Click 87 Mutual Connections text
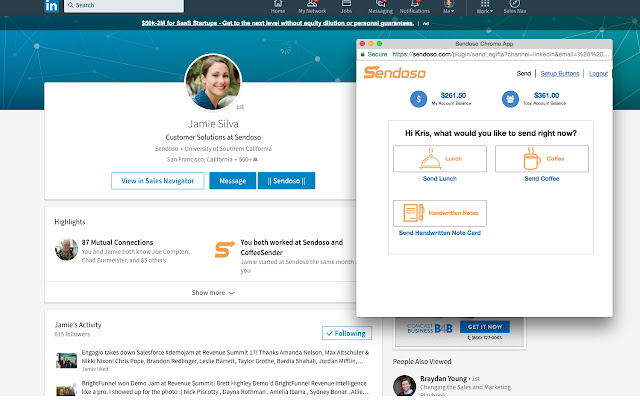 117,242
